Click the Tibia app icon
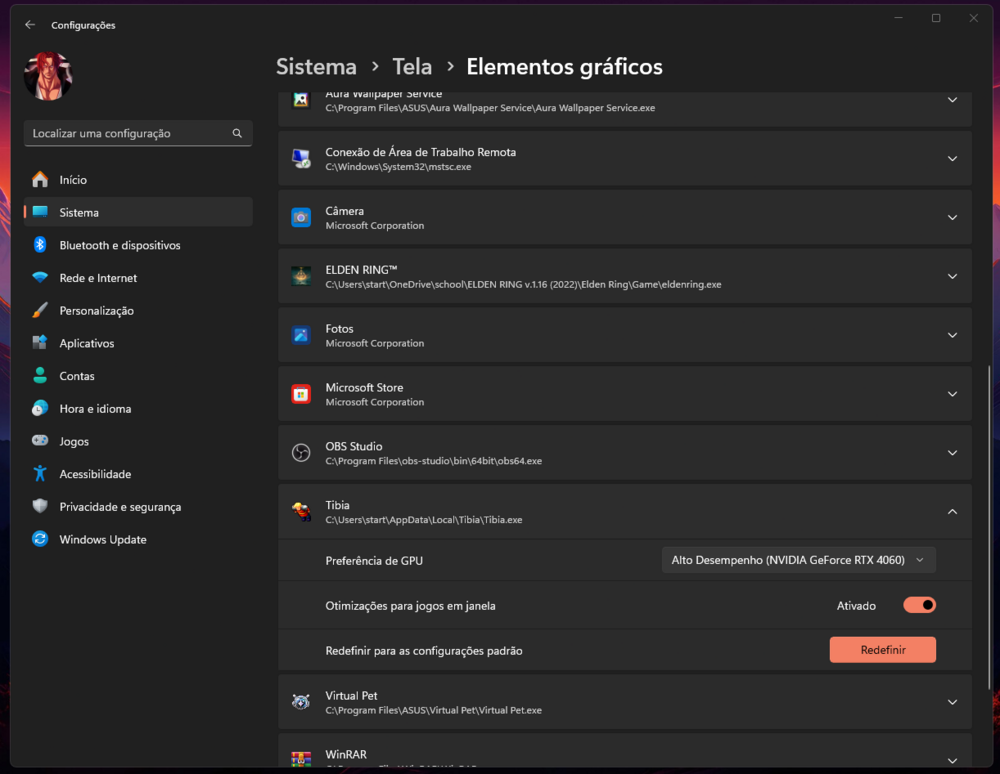This screenshot has width=1000, height=774. click(x=301, y=511)
